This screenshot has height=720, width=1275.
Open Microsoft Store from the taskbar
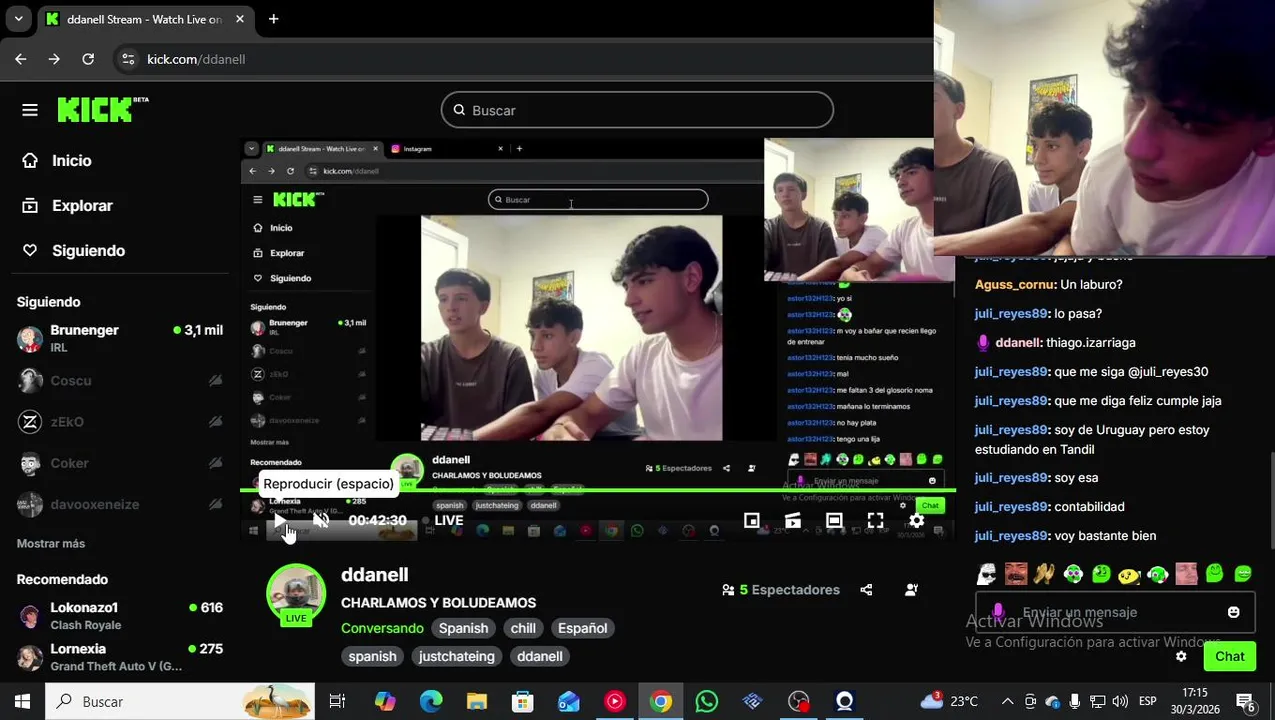[523, 702]
